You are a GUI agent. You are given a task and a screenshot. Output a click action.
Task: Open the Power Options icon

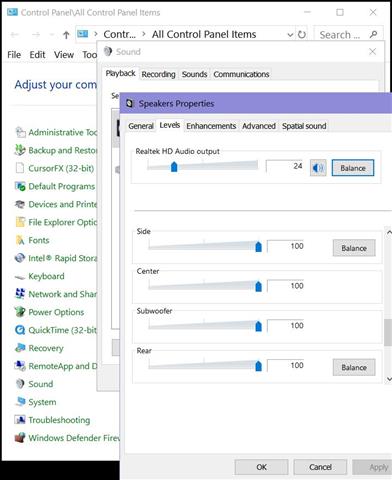pyautogui.click(x=20, y=312)
